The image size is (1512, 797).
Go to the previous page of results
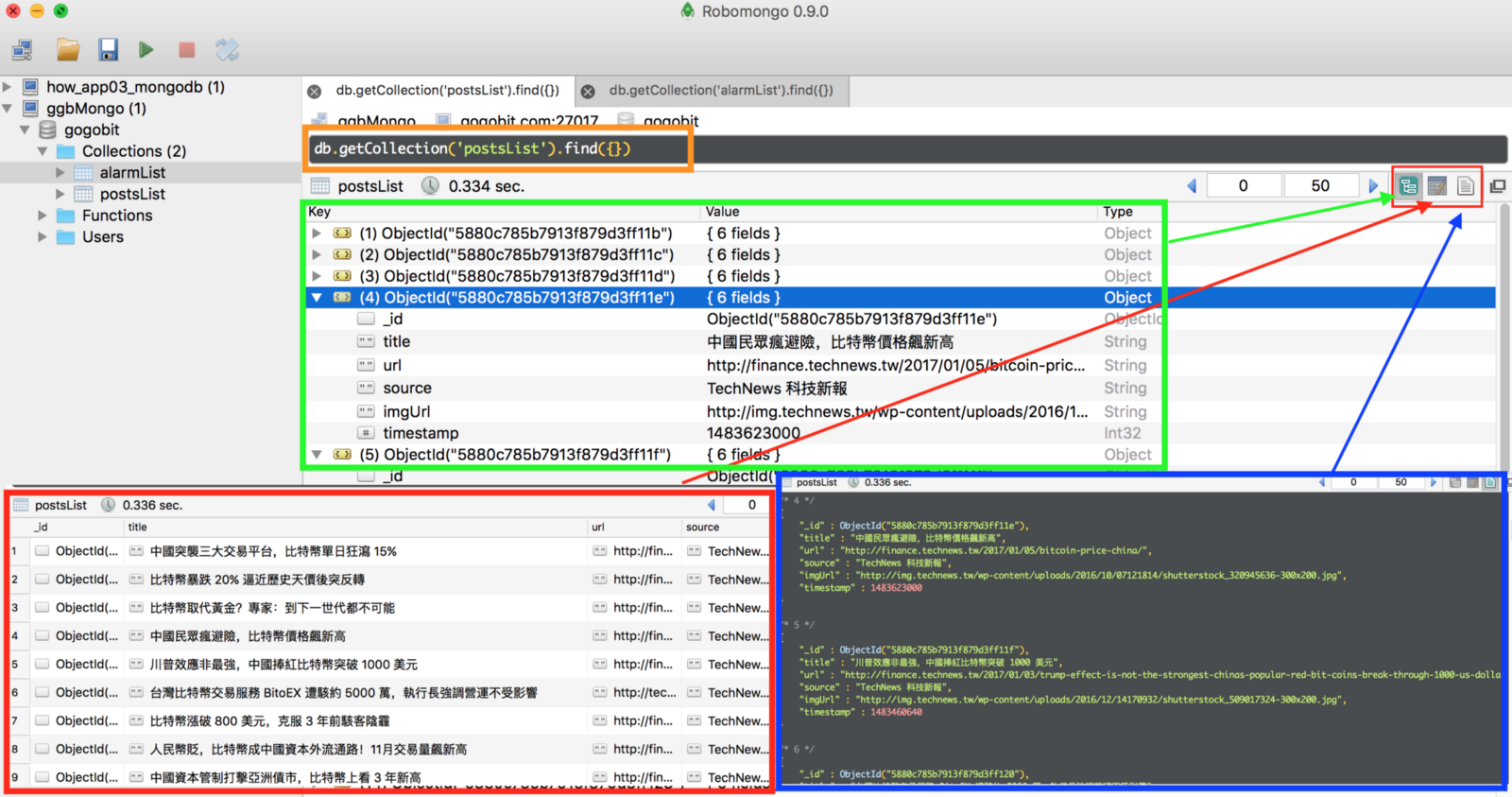1192,186
